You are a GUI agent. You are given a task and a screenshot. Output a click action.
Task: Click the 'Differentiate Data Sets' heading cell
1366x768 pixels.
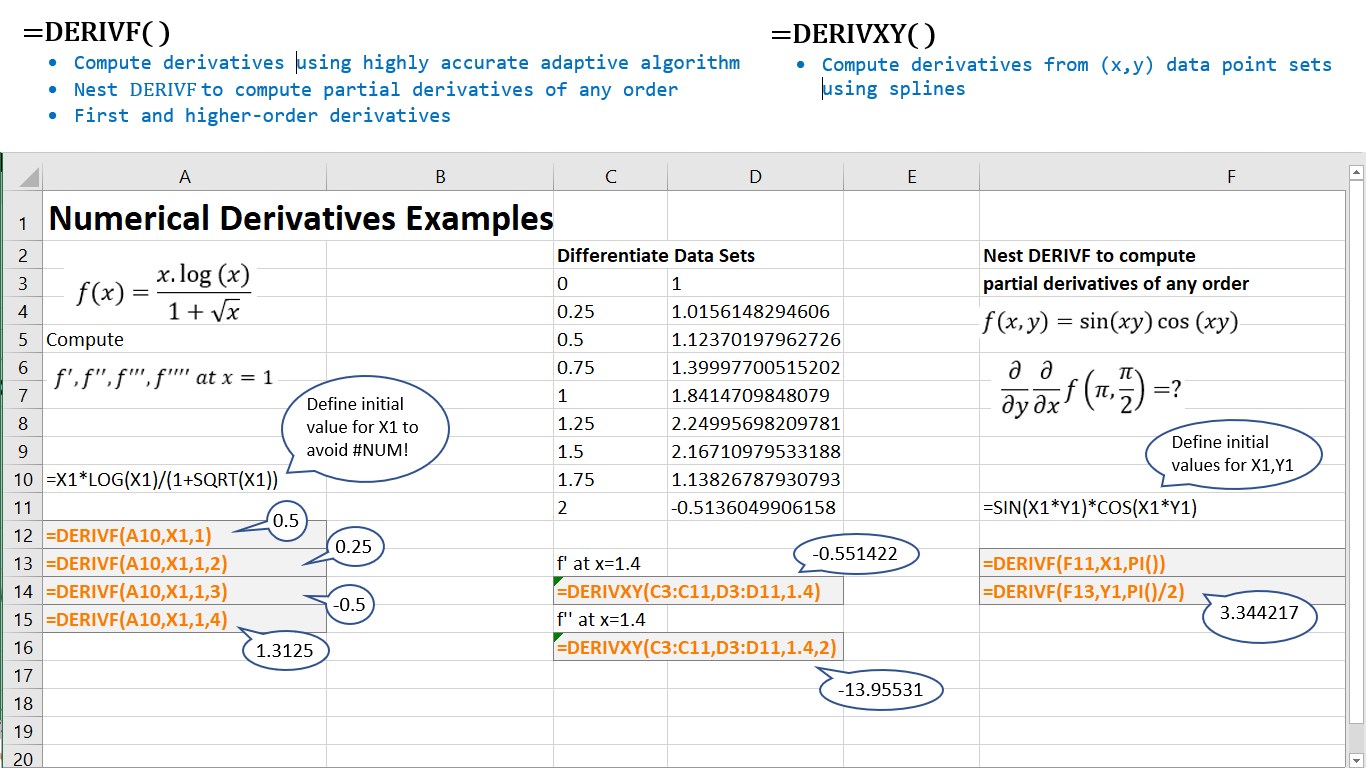point(655,255)
